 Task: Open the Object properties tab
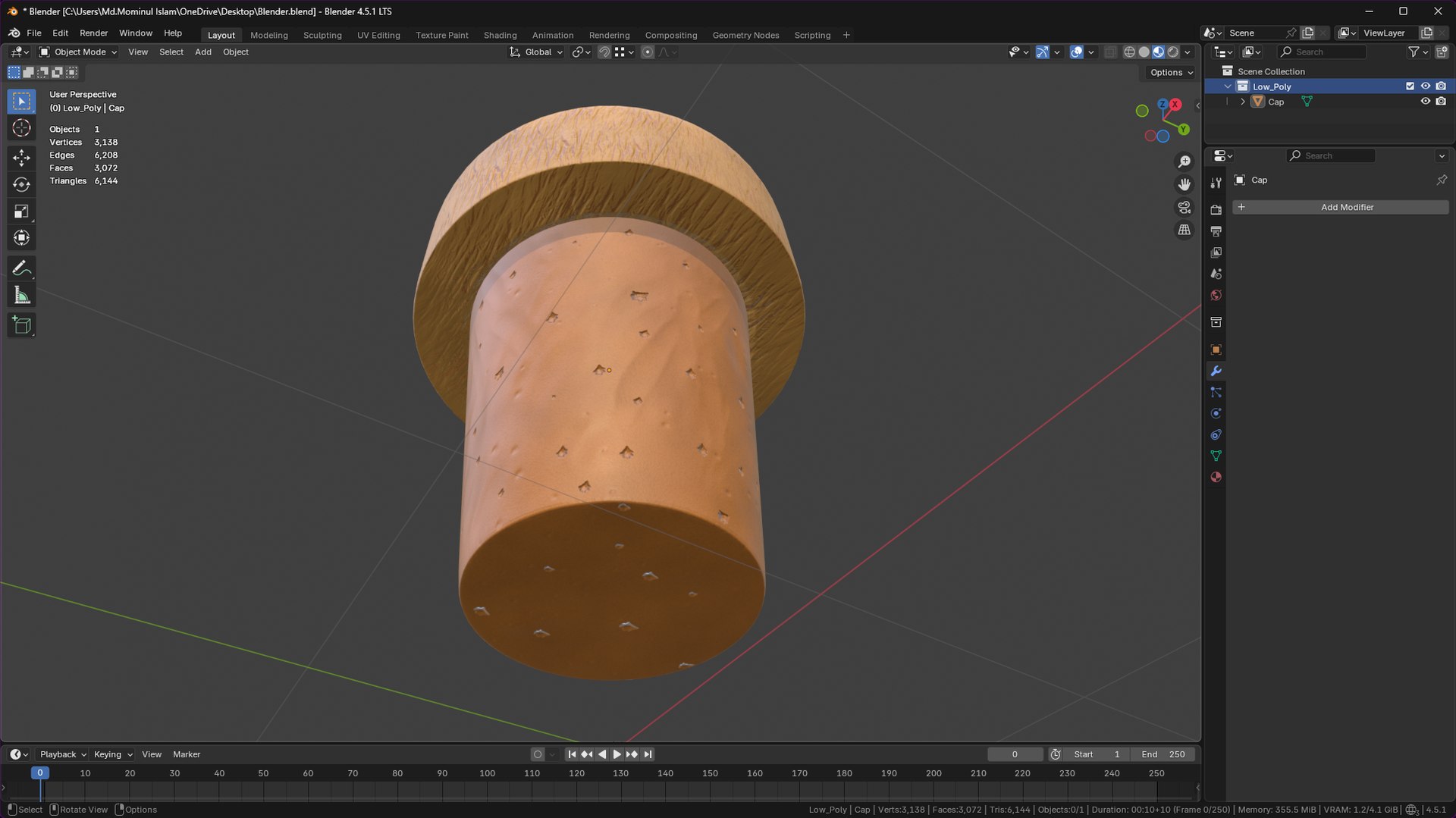point(1216,349)
